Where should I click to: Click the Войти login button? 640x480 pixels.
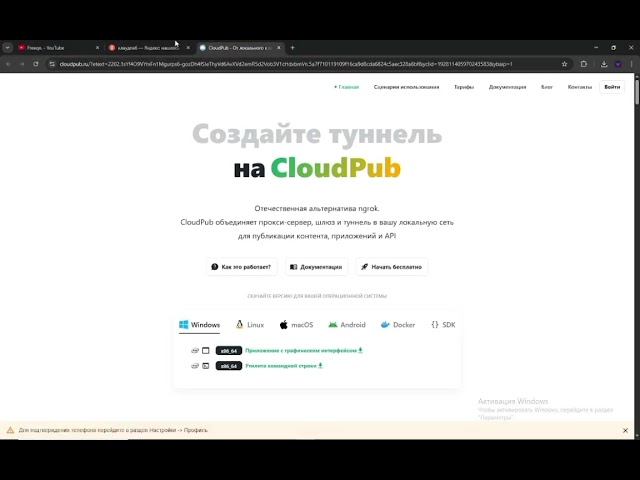coord(612,87)
